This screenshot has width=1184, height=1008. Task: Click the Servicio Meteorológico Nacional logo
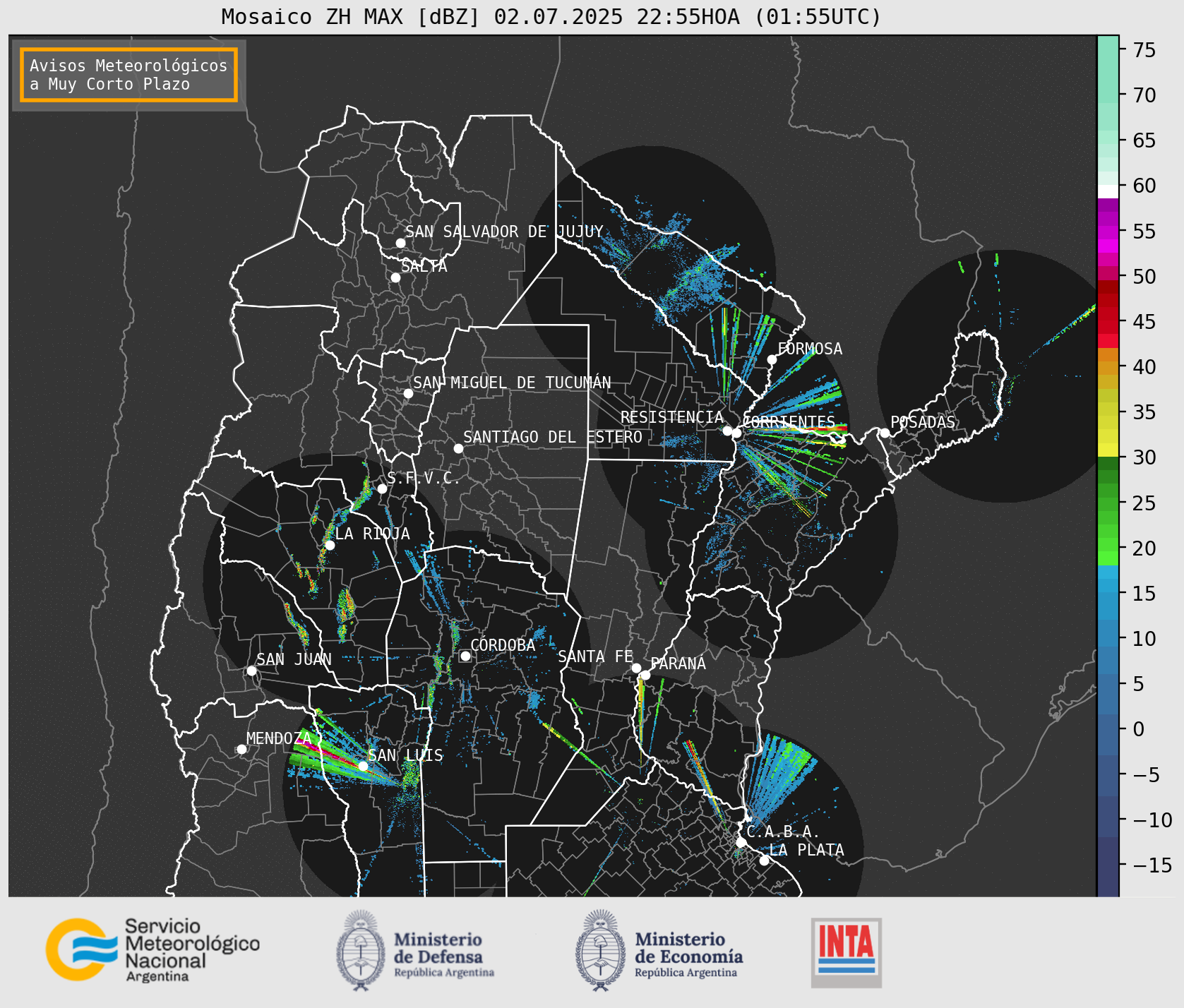(x=153, y=949)
